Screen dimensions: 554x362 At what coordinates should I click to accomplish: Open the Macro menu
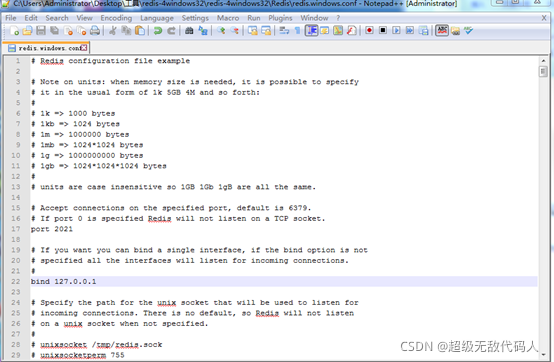coord(228,18)
